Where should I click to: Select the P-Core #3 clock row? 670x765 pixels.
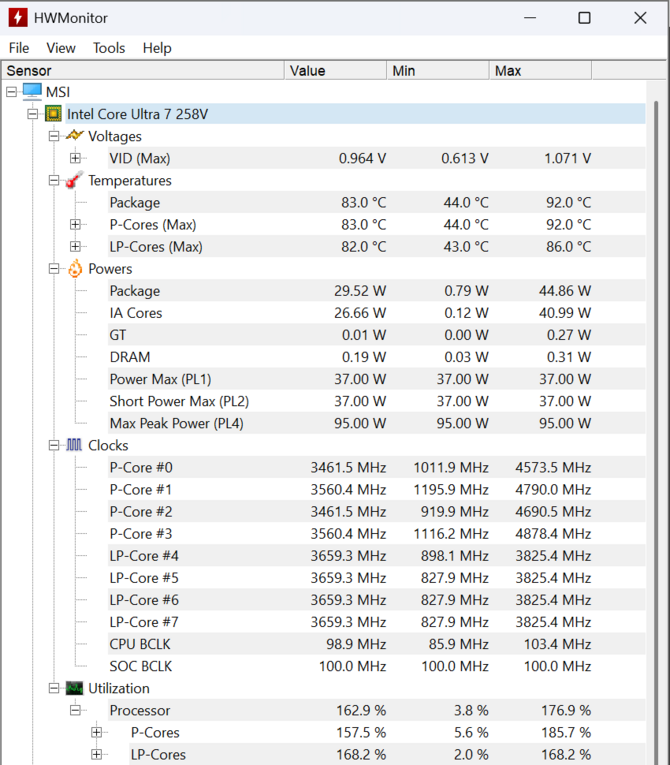pos(376,534)
